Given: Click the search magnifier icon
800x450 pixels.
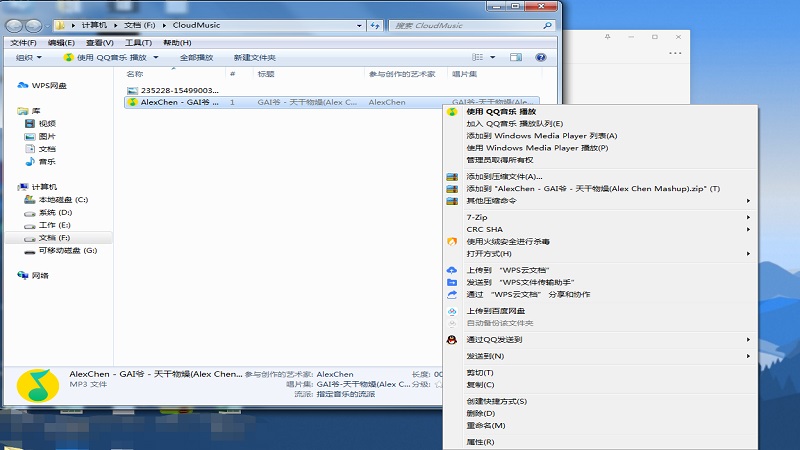Looking at the screenshot, I should click(547, 25).
